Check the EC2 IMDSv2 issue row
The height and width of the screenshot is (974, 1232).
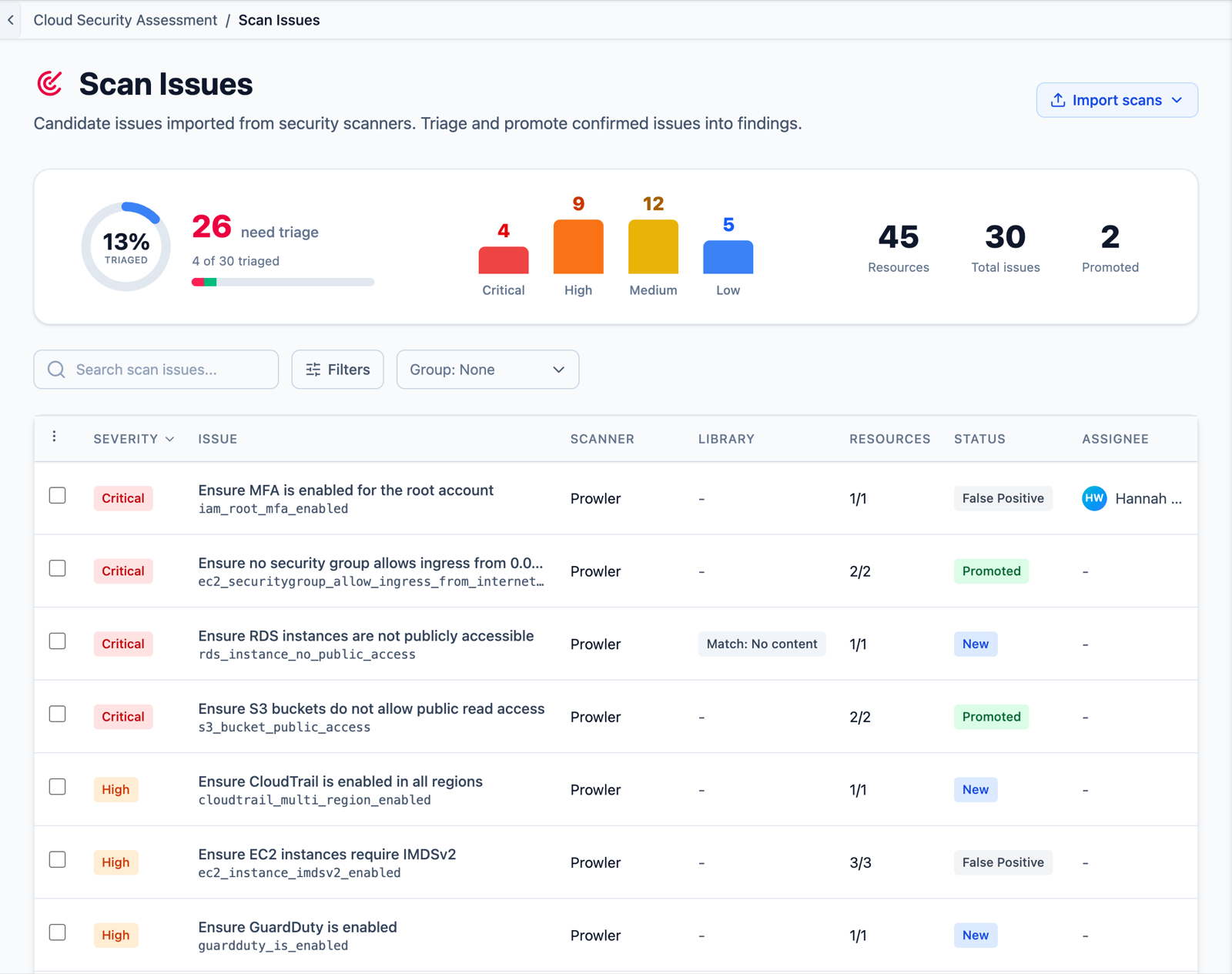(x=58, y=859)
